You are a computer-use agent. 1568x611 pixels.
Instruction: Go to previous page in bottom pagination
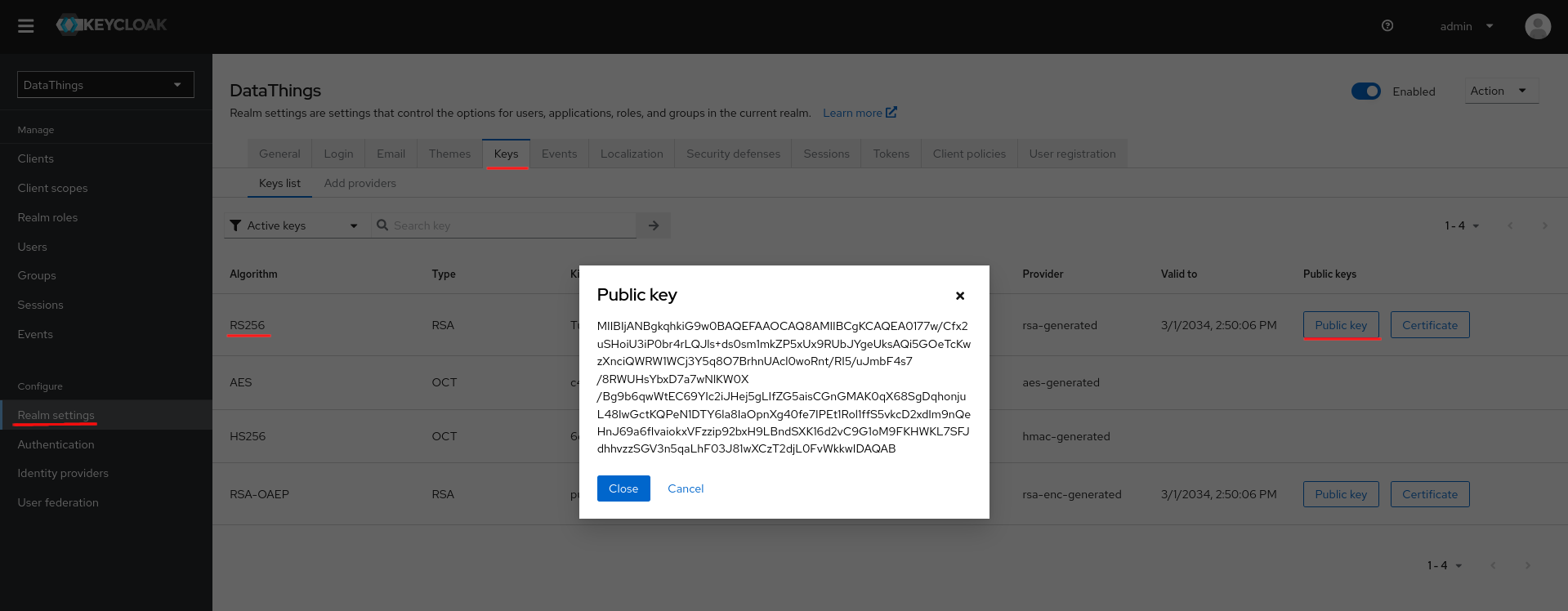(x=1493, y=565)
